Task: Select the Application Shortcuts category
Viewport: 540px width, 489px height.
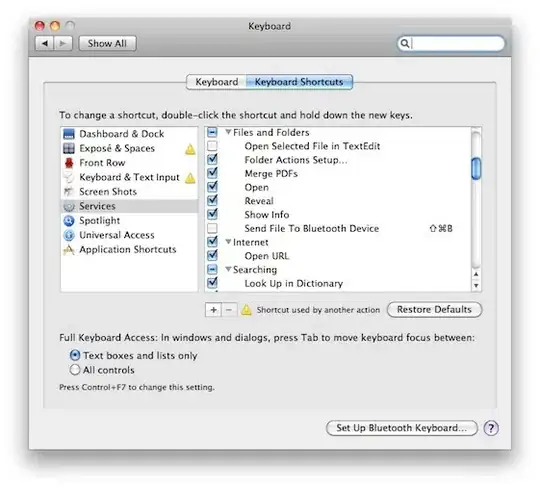Action: pos(129,250)
